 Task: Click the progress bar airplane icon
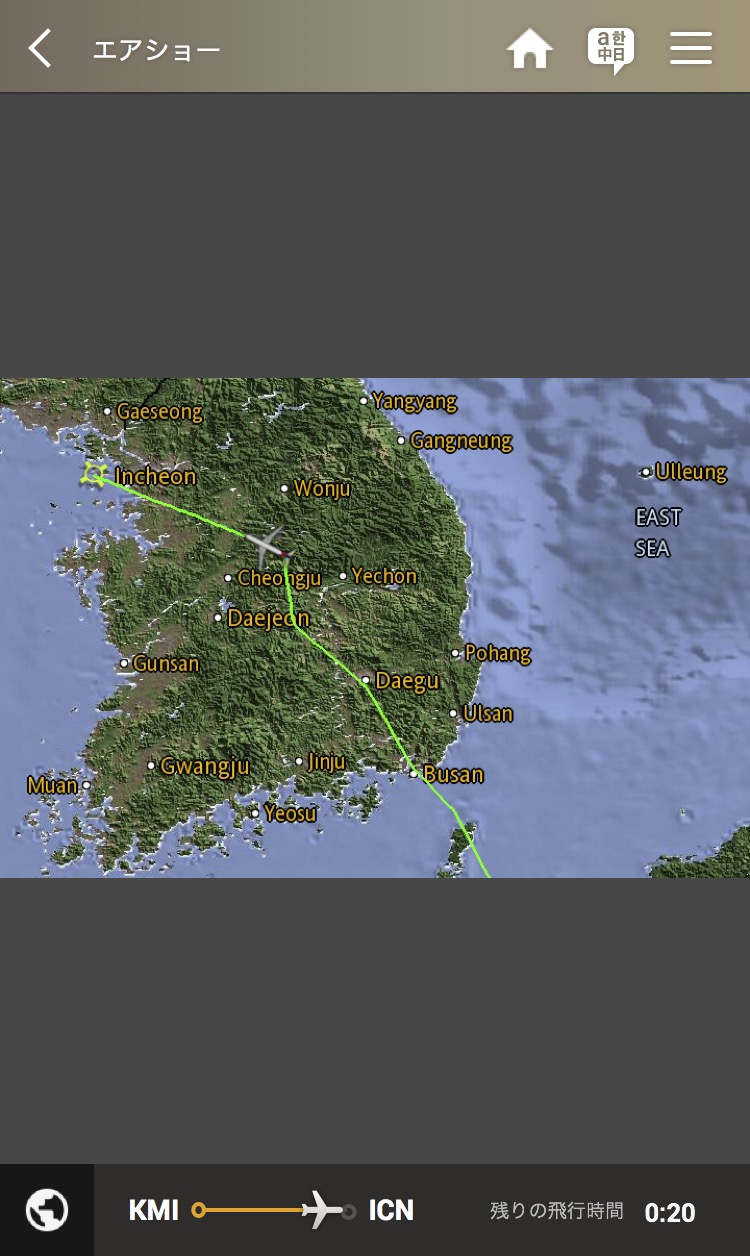[323, 1210]
